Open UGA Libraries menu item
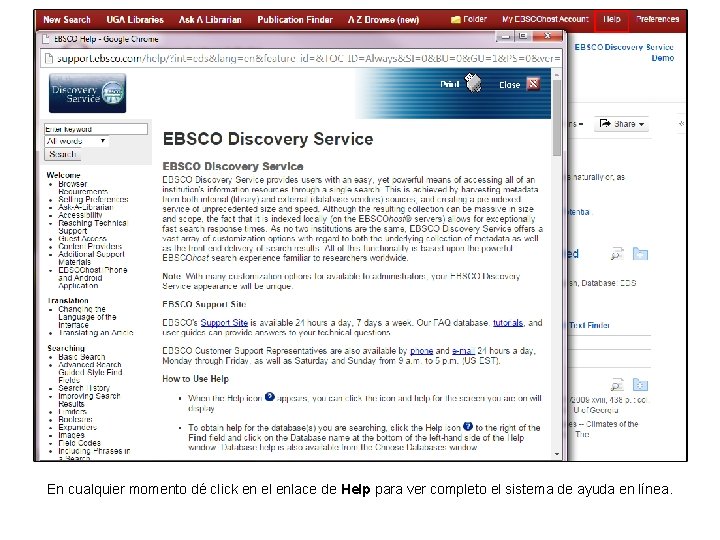 tap(135, 20)
